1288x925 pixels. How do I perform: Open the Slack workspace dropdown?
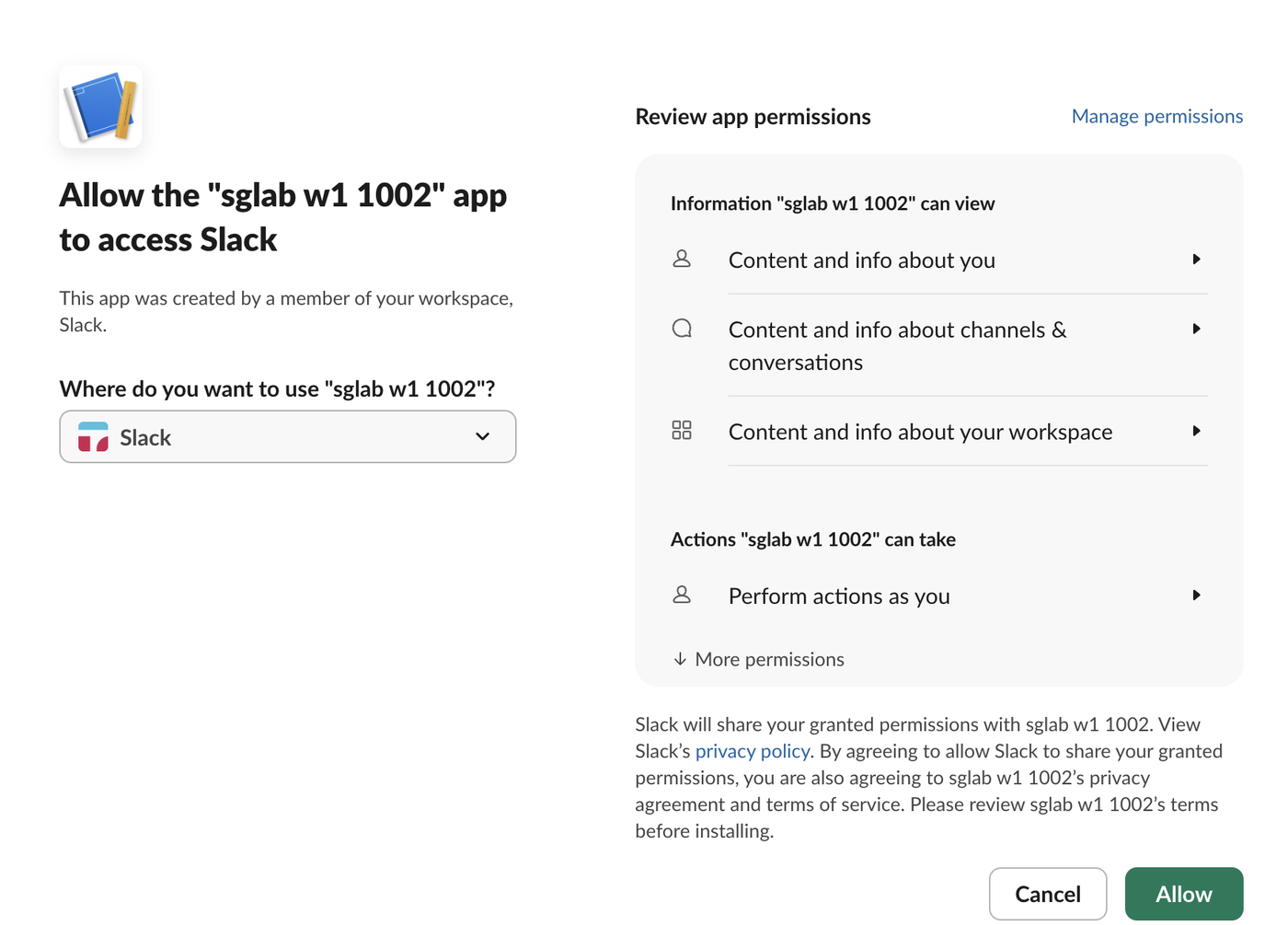point(288,437)
